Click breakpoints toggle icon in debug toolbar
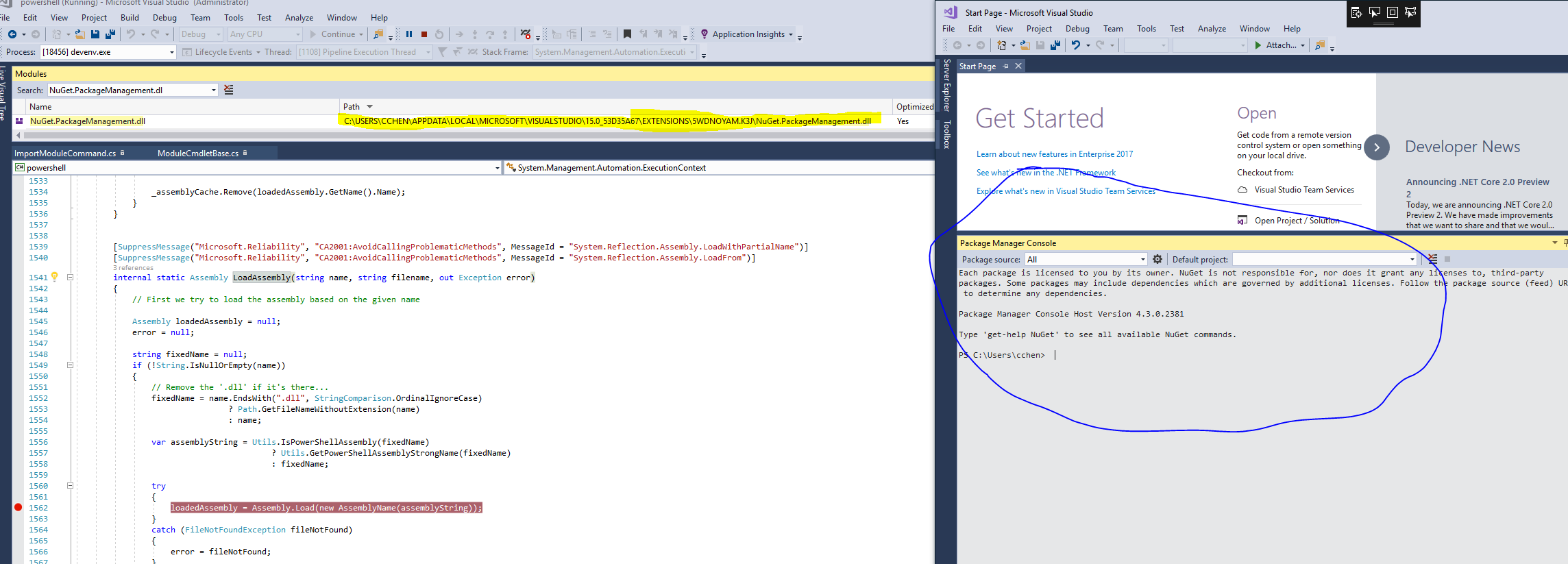1568x564 pixels. coord(526,34)
